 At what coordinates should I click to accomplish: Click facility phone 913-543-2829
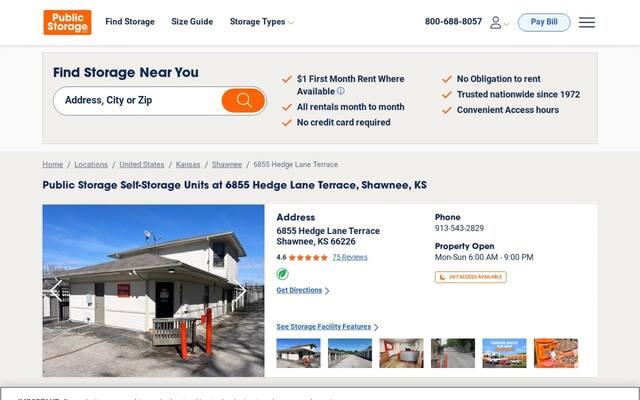459,228
